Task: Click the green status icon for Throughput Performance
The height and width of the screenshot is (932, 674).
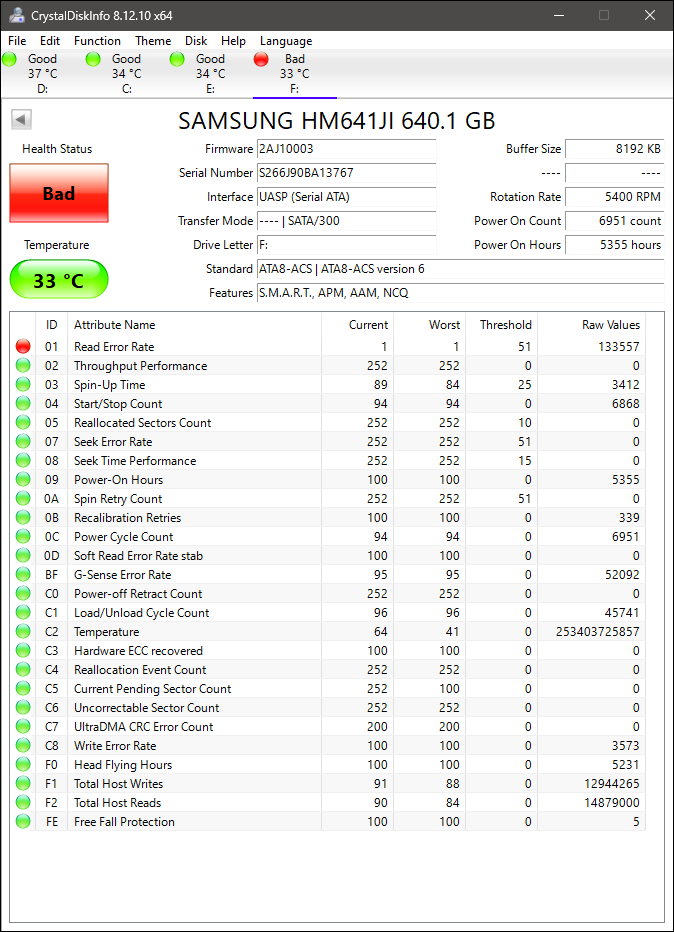Action: (x=23, y=365)
